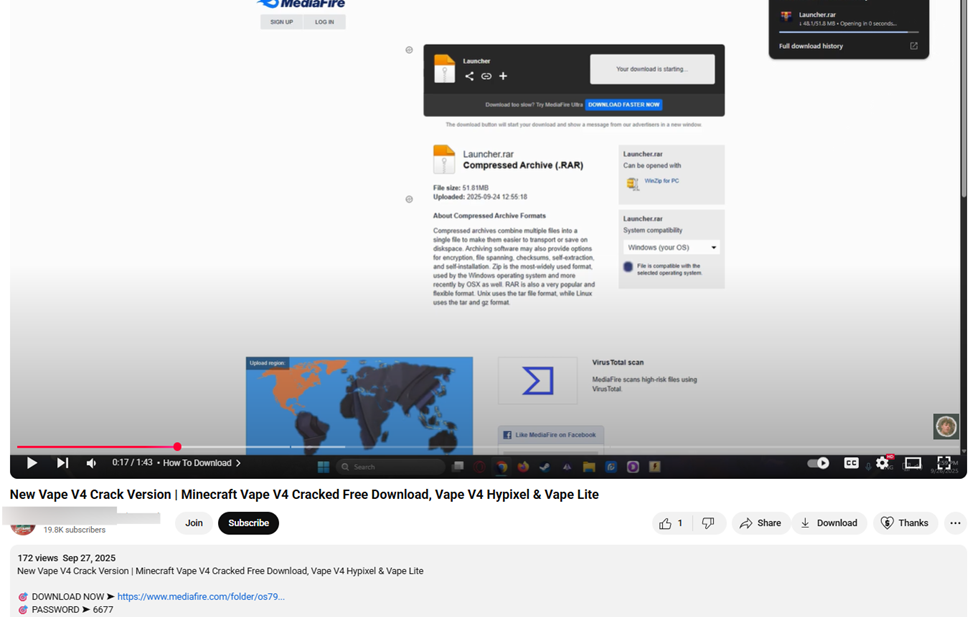Click the Join membership button

pos(194,523)
